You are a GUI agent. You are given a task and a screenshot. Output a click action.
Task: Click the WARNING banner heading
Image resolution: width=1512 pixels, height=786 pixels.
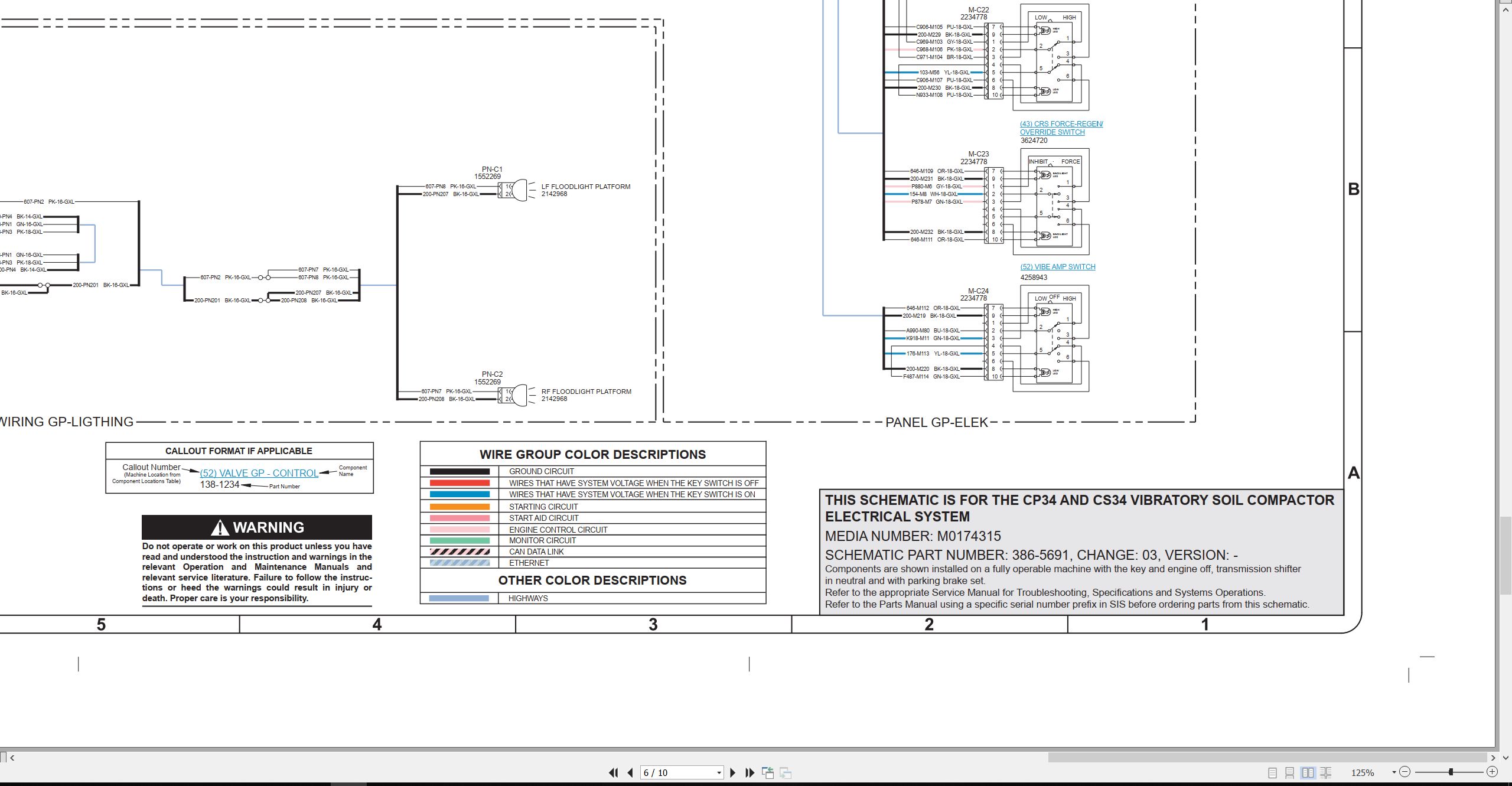pyautogui.click(x=257, y=527)
